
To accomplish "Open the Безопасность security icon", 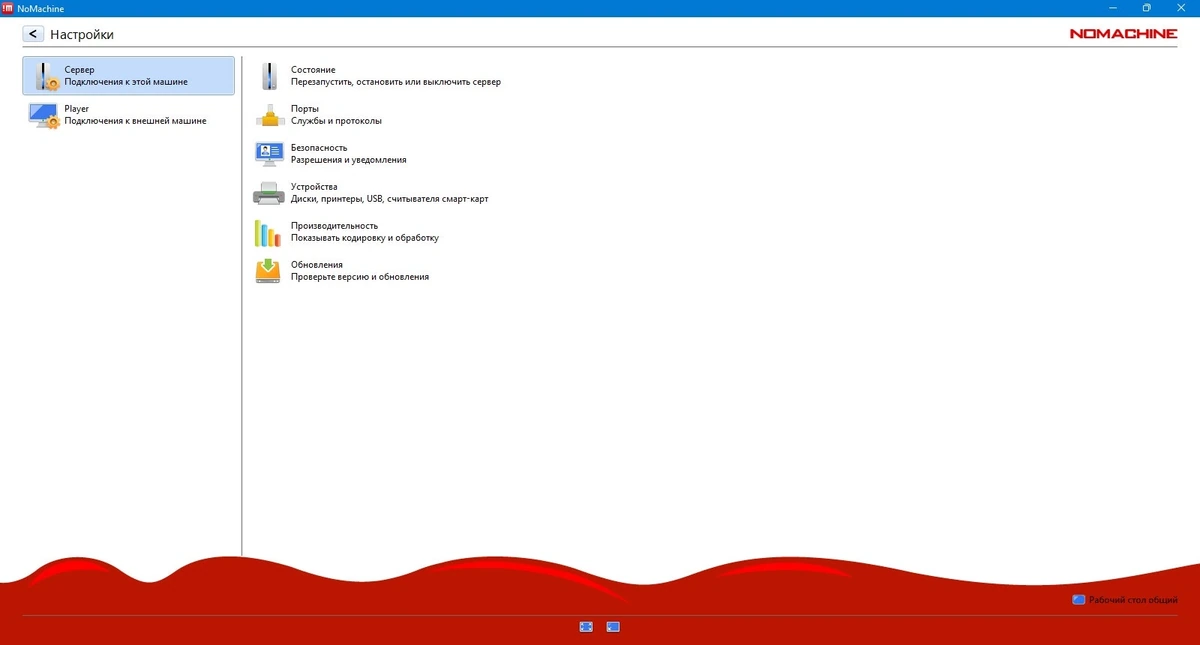I will pos(270,154).
